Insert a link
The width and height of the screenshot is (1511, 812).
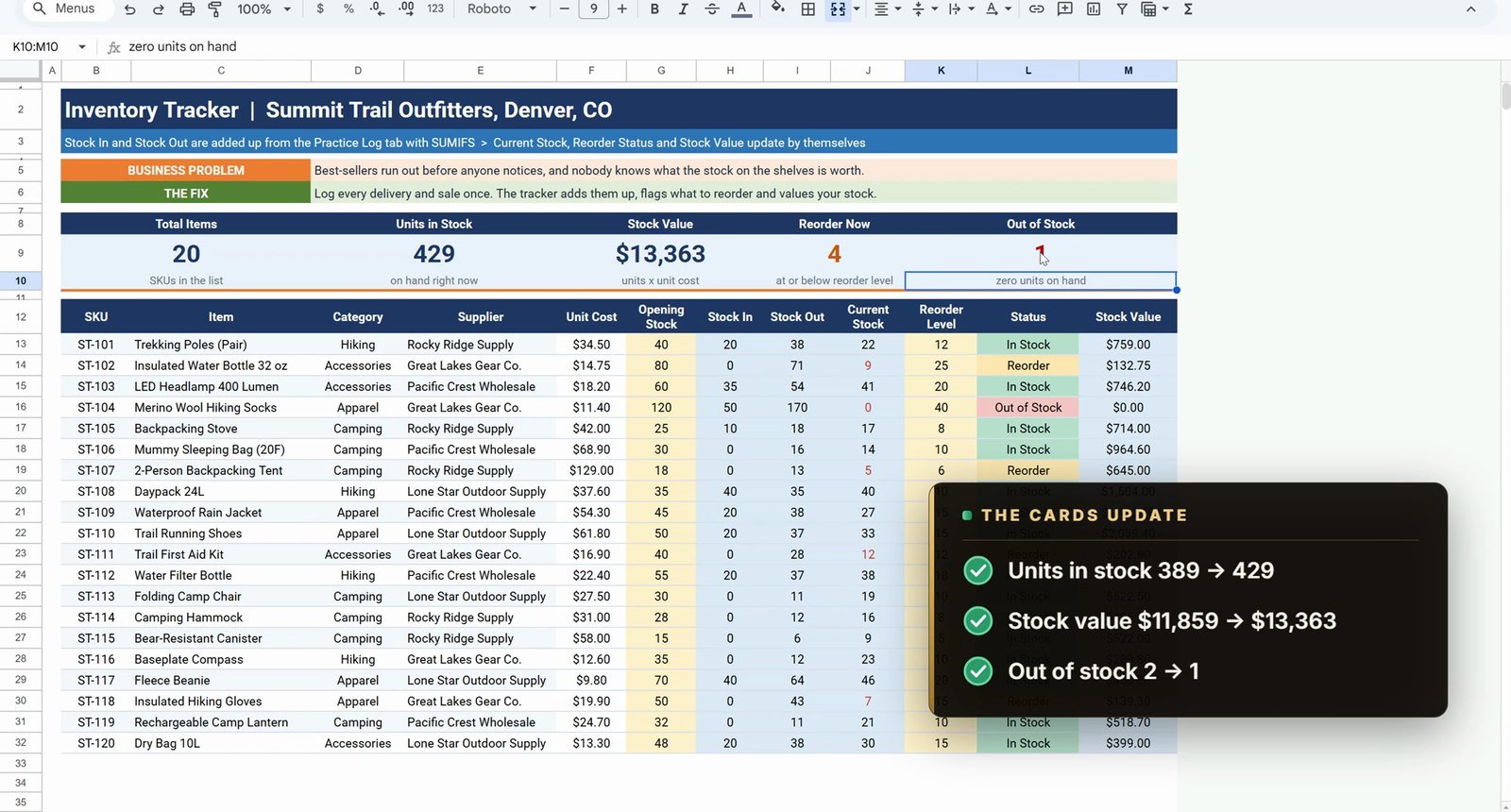(1036, 8)
